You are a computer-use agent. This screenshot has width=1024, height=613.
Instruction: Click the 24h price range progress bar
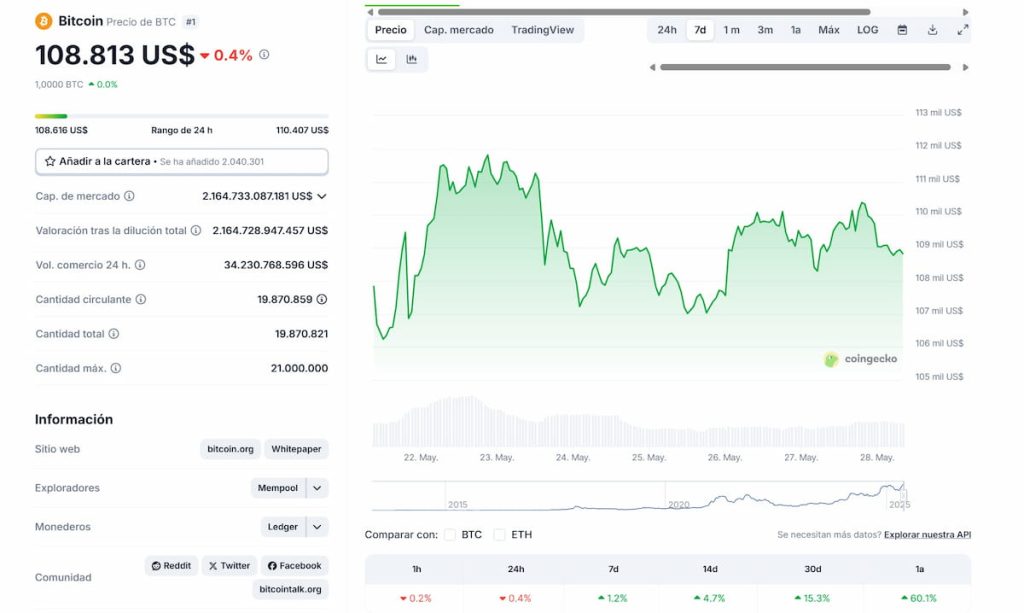[x=182, y=116]
